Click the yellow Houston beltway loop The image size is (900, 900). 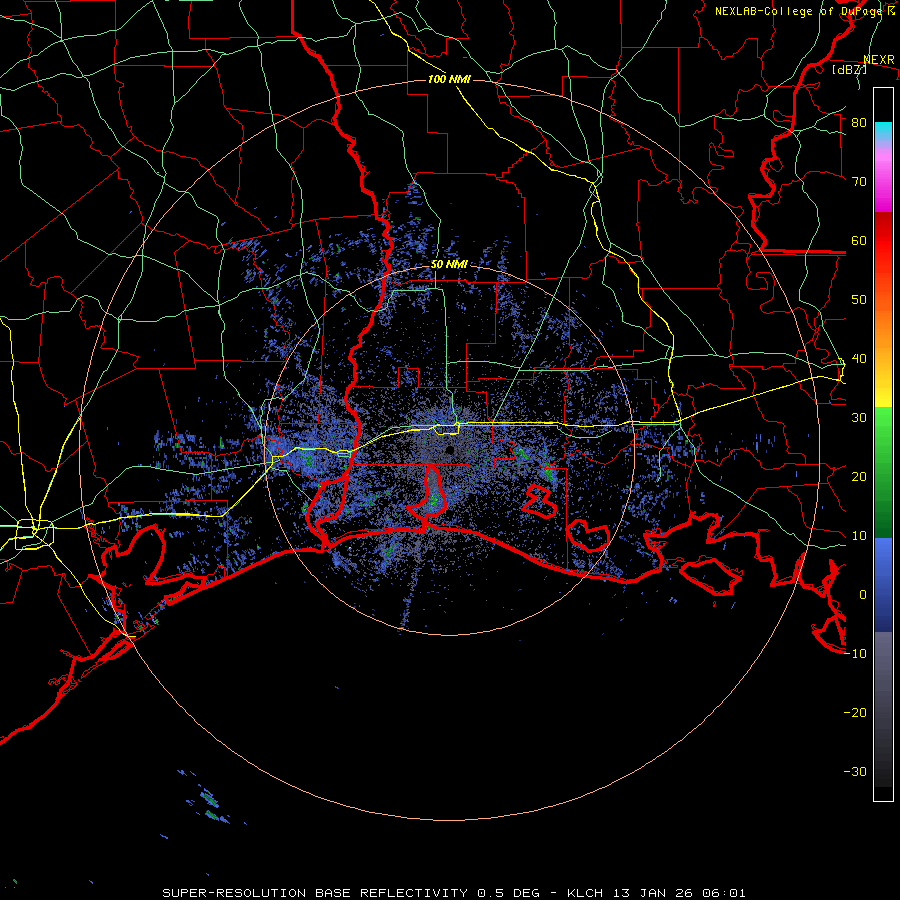[x=34, y=534]
